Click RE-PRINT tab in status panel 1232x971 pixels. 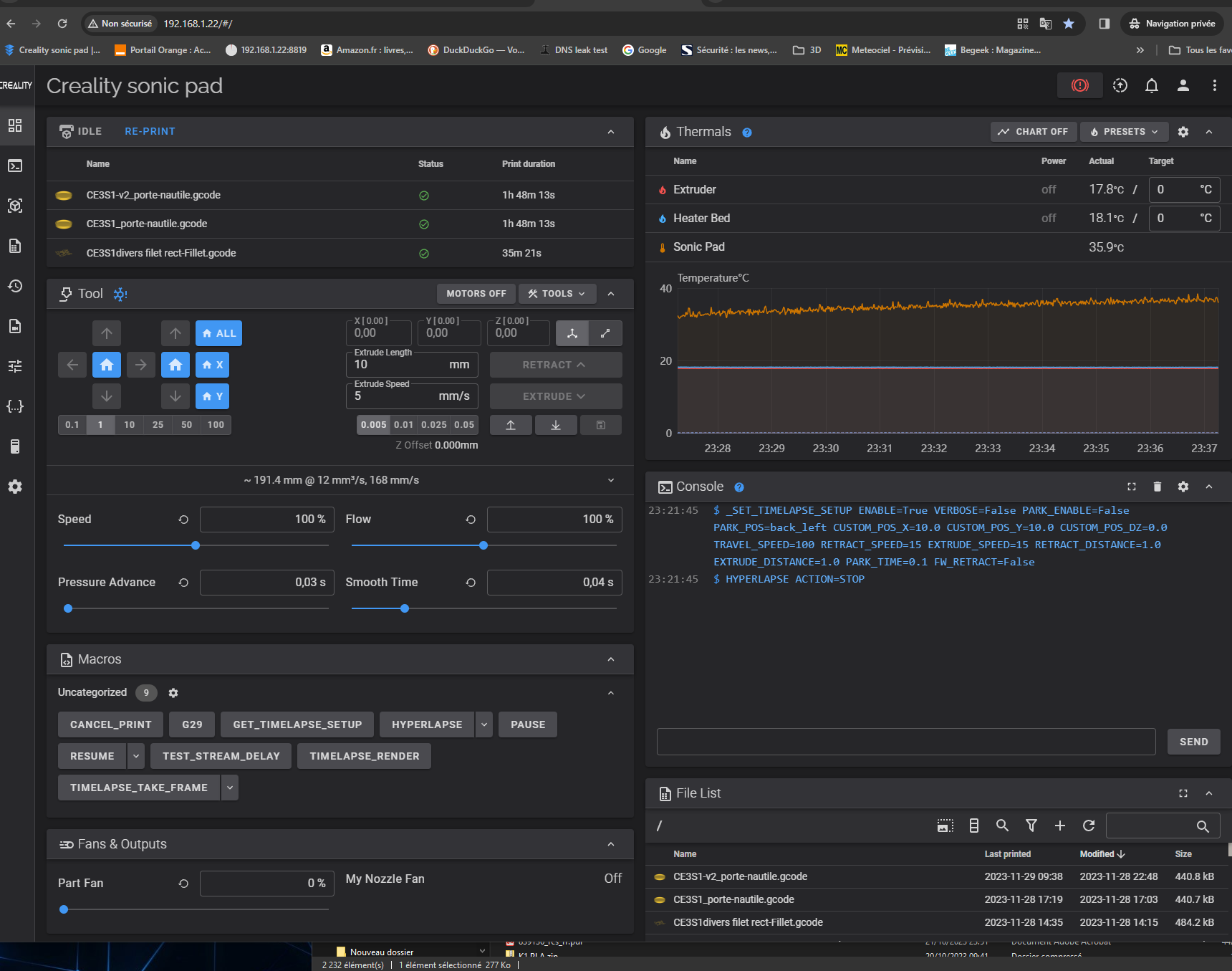[150, 131]
